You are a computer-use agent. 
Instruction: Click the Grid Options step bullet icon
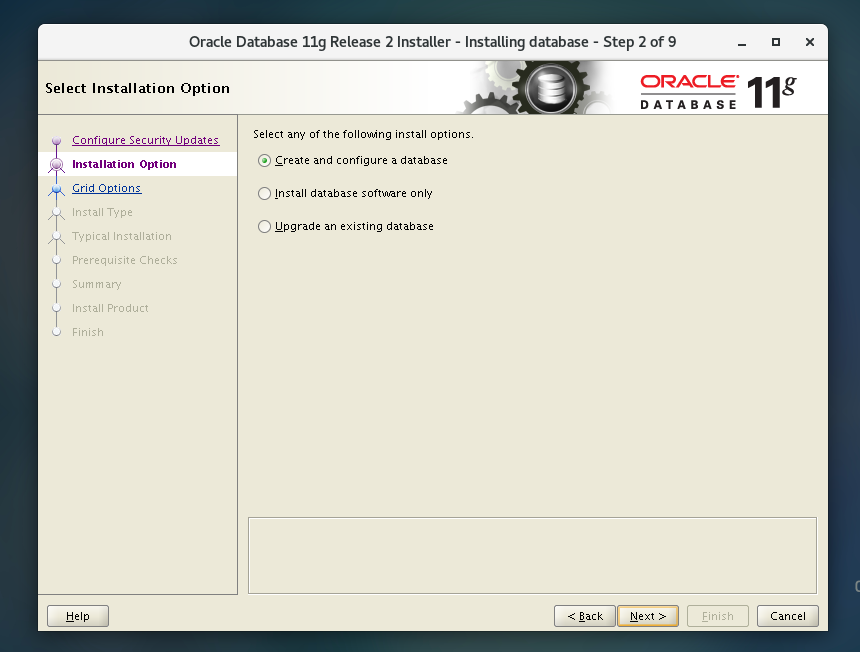[x=56, y=189]
